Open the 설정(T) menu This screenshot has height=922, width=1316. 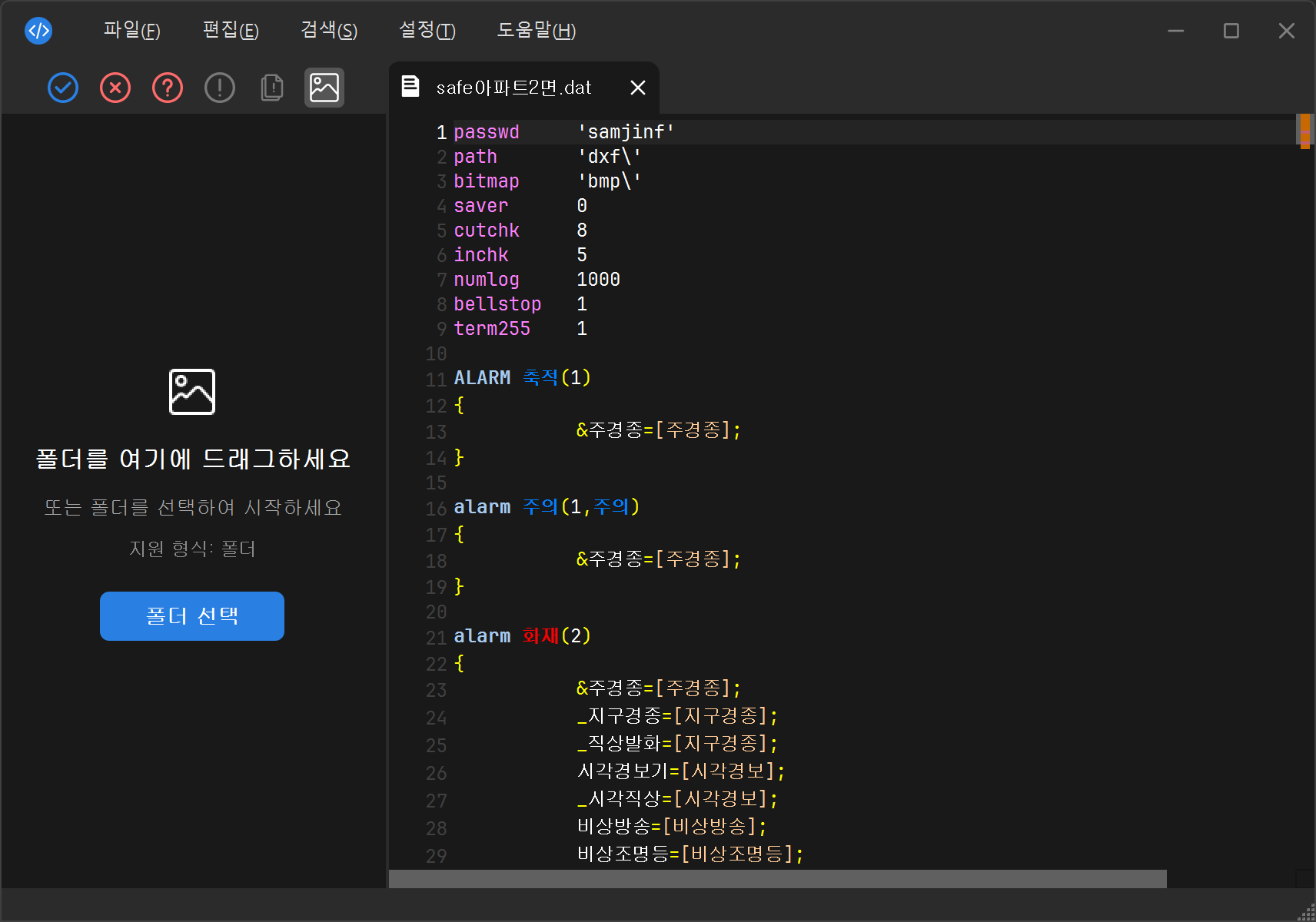coord(427,31)
